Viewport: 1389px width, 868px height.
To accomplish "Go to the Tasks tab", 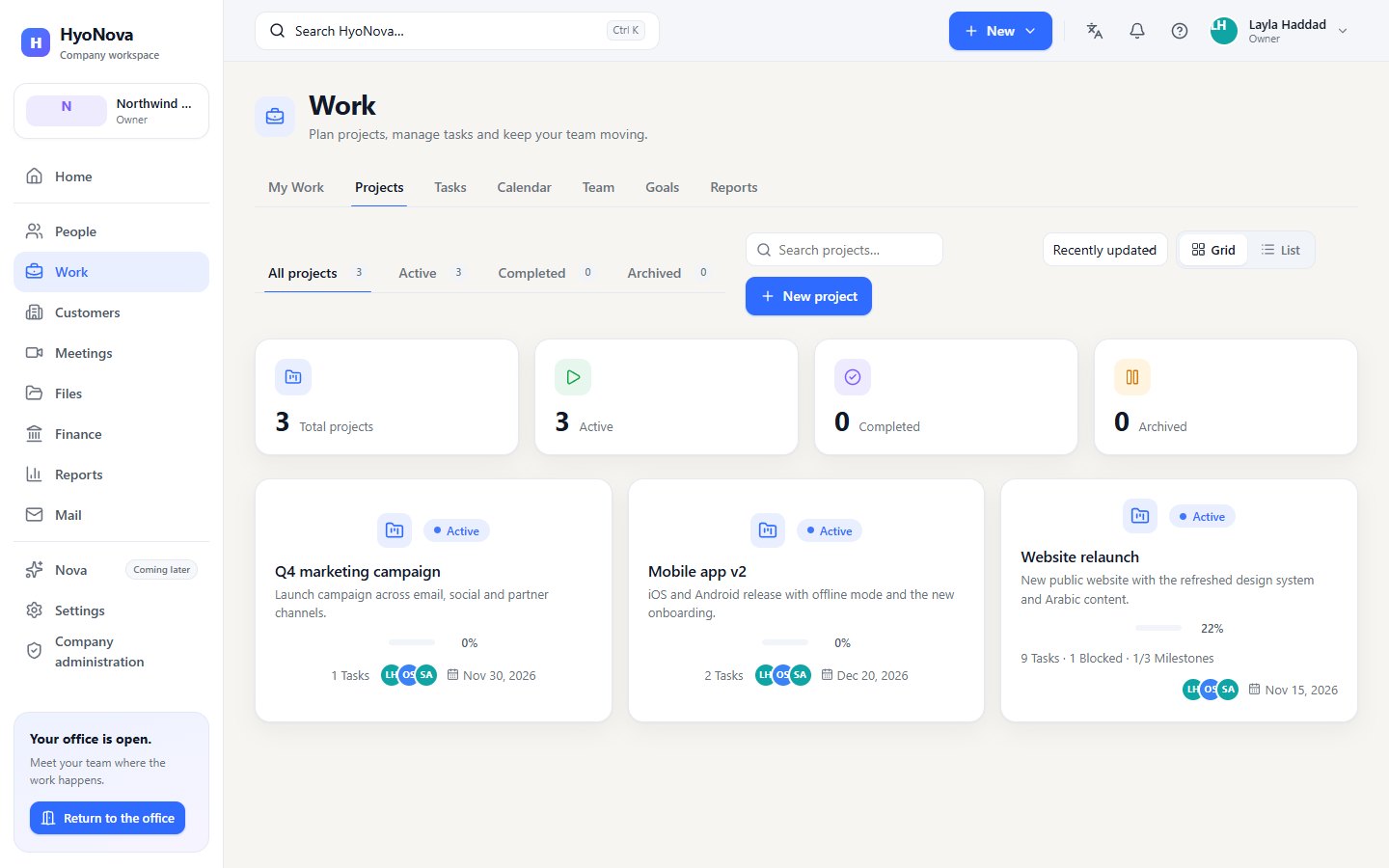I will pyautogui.click(x=450, y=187).
